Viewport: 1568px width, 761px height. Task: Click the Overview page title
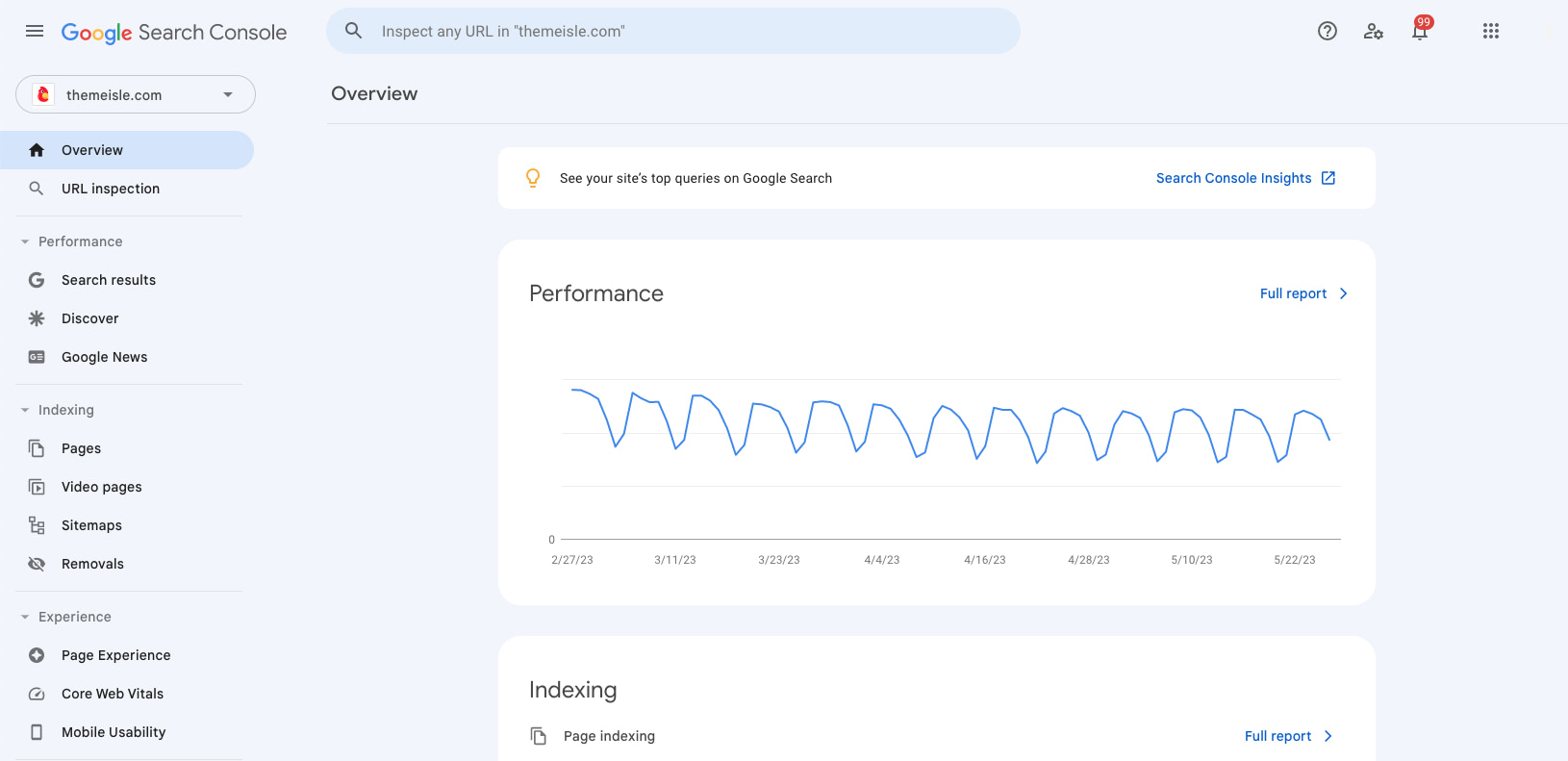[374, 93]
